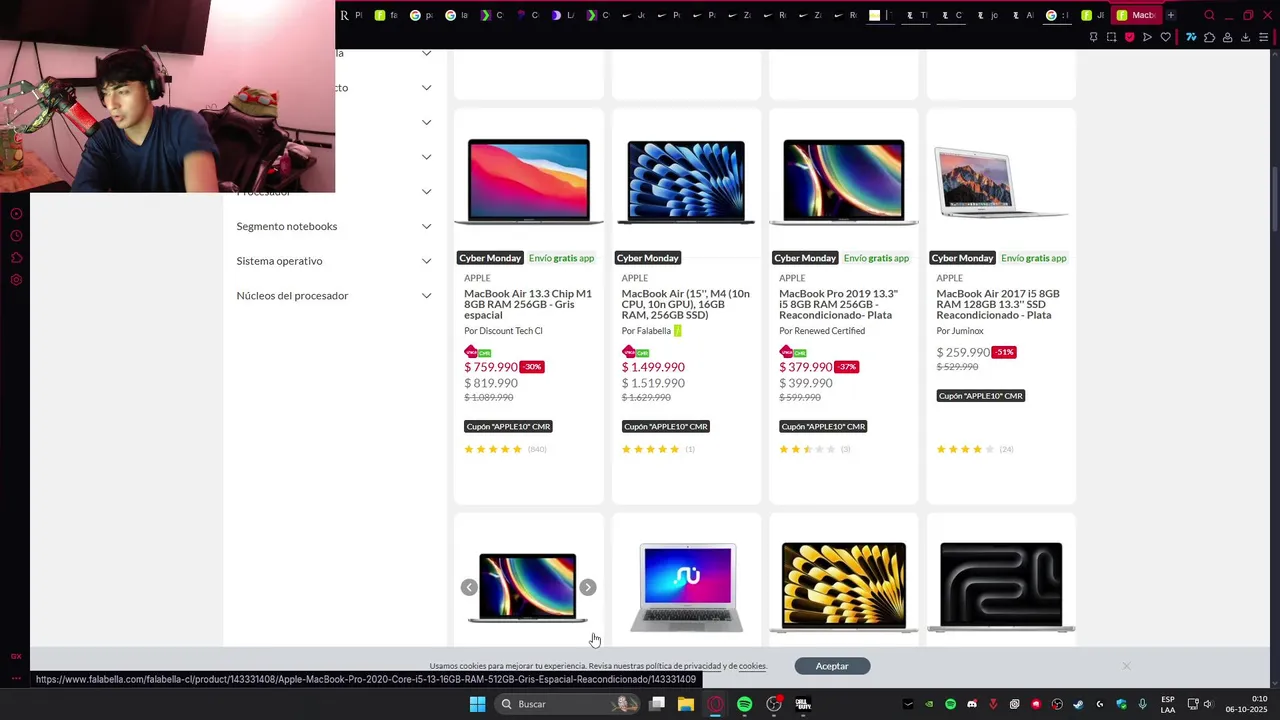This screenshot has width=1280, height=720.
Task: Open browser downloads icon
Action: tap(1245, 37)
